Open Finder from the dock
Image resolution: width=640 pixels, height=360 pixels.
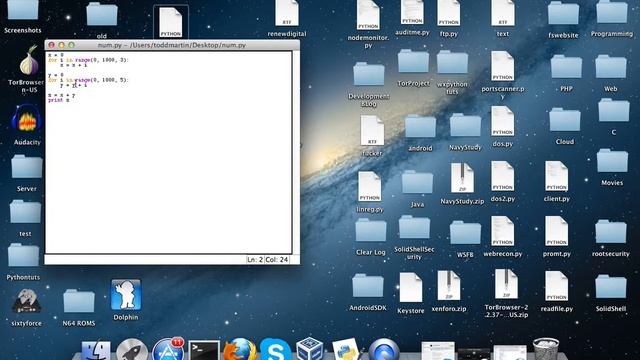coord(96,351)
